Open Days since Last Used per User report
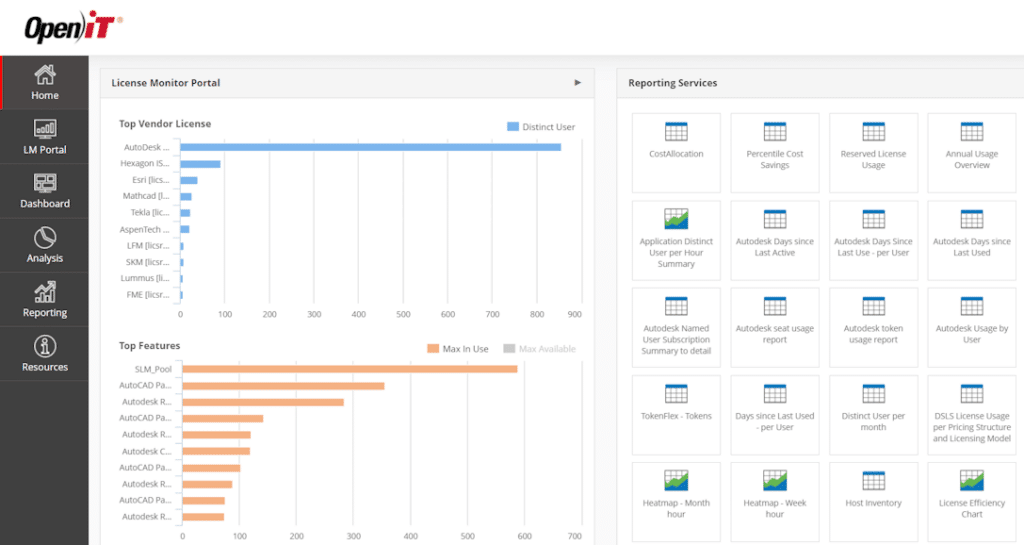1024x545 pixels. point(775,415)
